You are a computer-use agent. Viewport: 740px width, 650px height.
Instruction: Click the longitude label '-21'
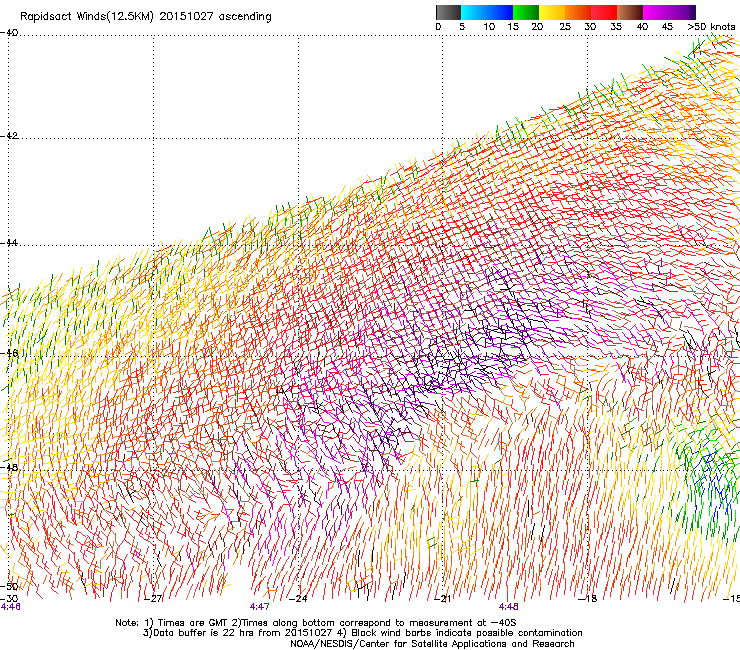click(x=443, y=599)
